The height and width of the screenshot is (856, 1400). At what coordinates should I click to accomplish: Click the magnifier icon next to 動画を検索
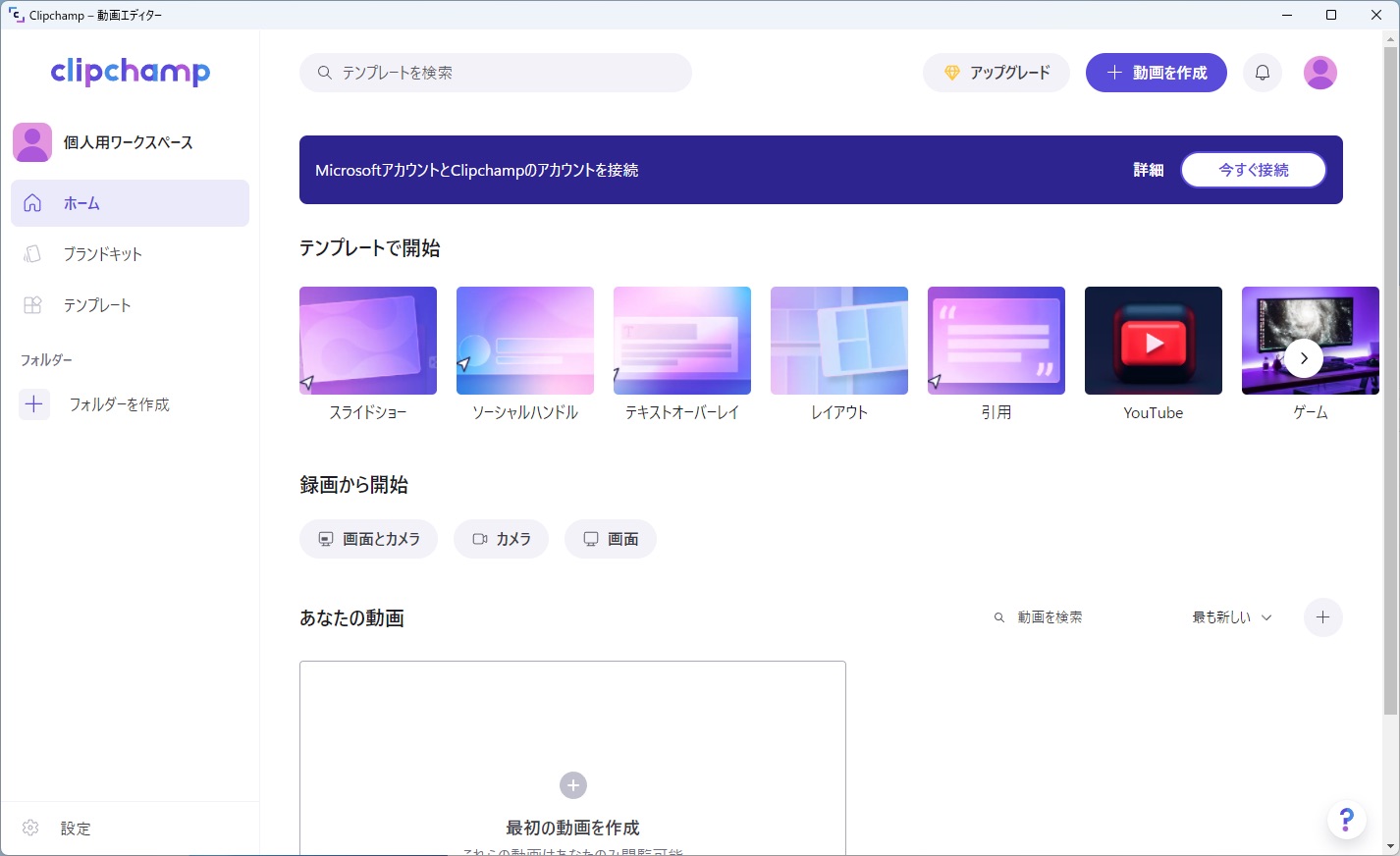click(999, 617)
